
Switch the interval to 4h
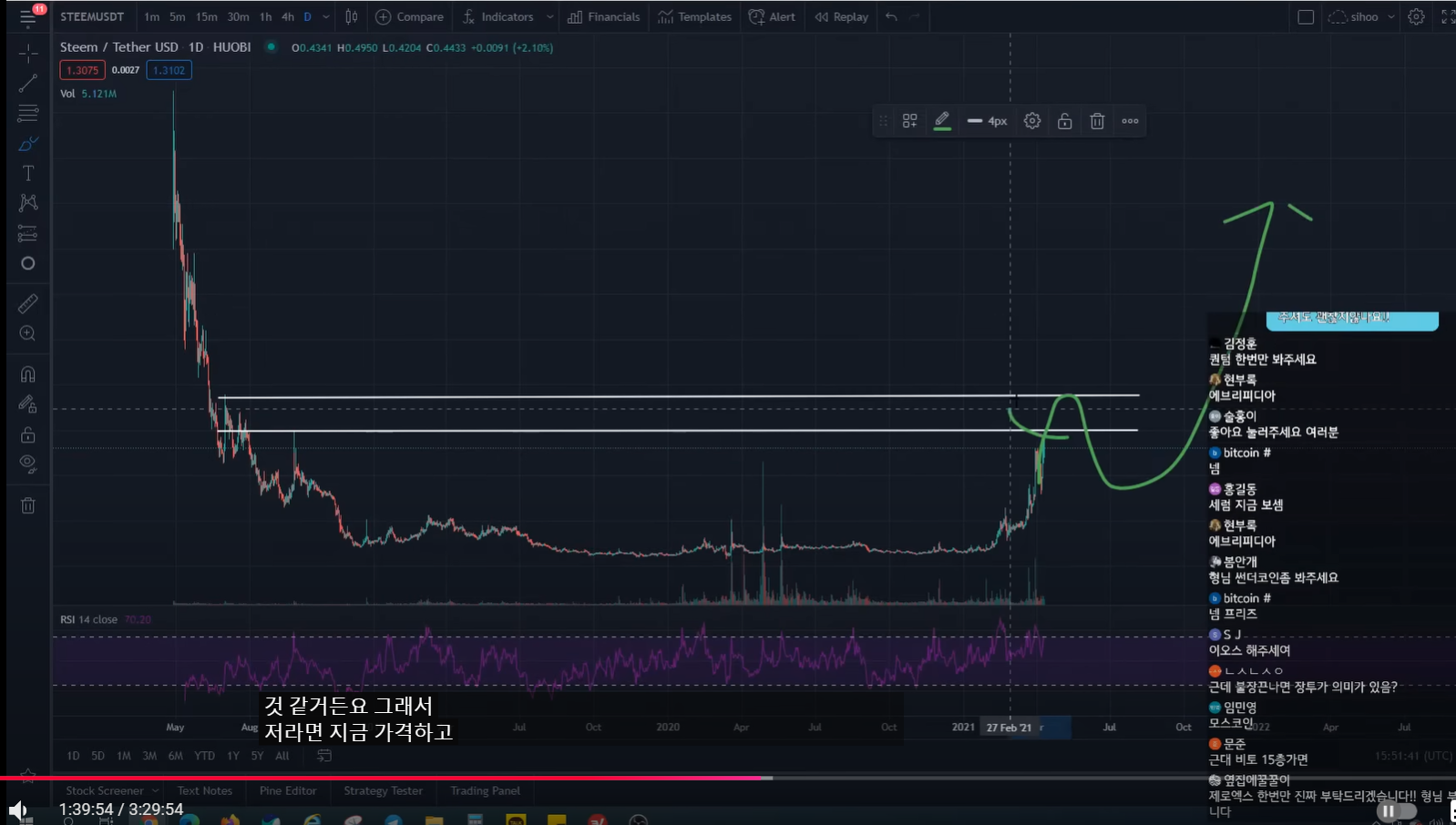[288, 16]
